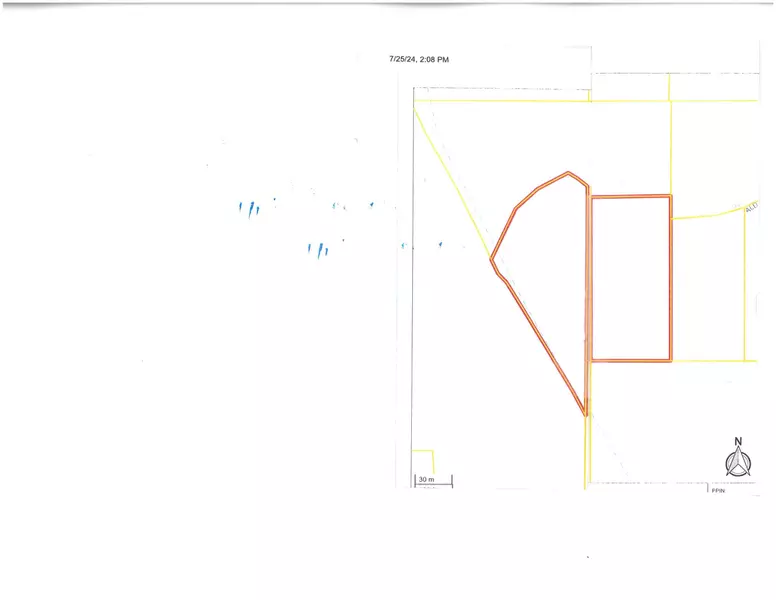
Task: Click the yellow diagonal boundary line at upper left
Action: click(x=450, y=180)
